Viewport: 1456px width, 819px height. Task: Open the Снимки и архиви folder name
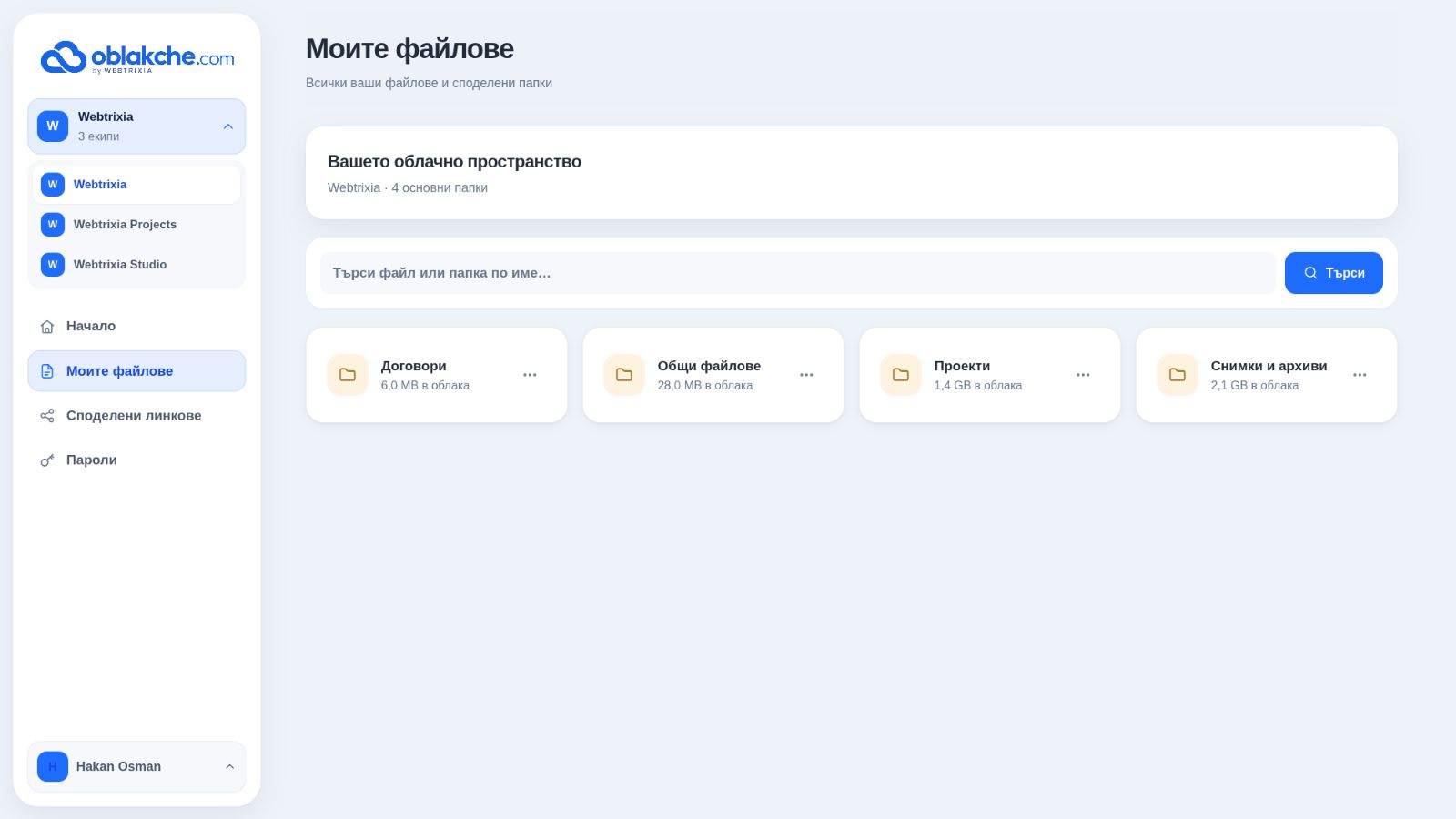(x=1269, y=366)
